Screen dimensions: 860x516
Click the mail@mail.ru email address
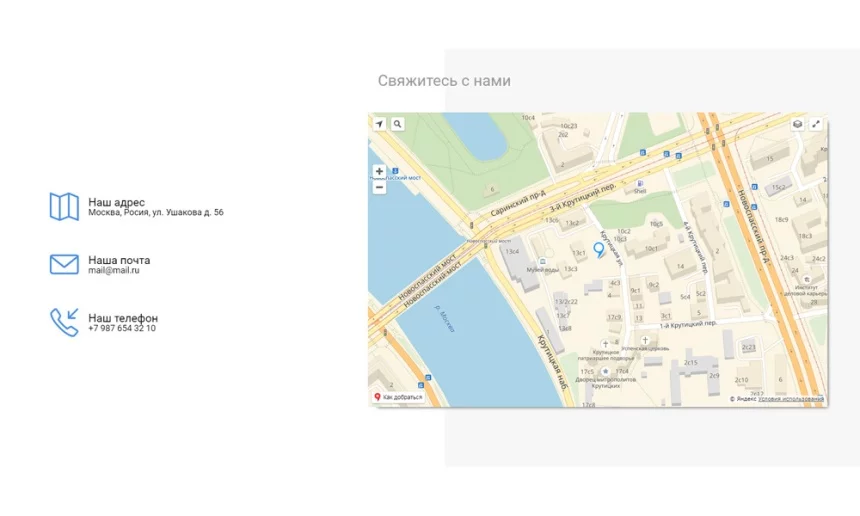114,271
